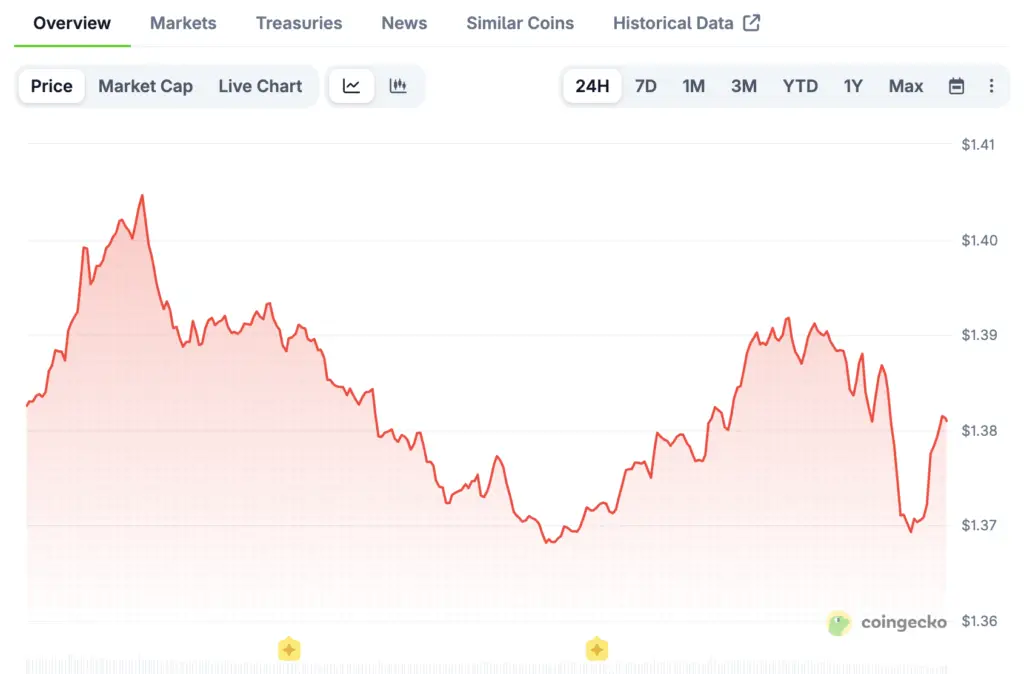Set time range to 1M
The height and width of the screenshot is (674, 1024).
tap(694, 86)
